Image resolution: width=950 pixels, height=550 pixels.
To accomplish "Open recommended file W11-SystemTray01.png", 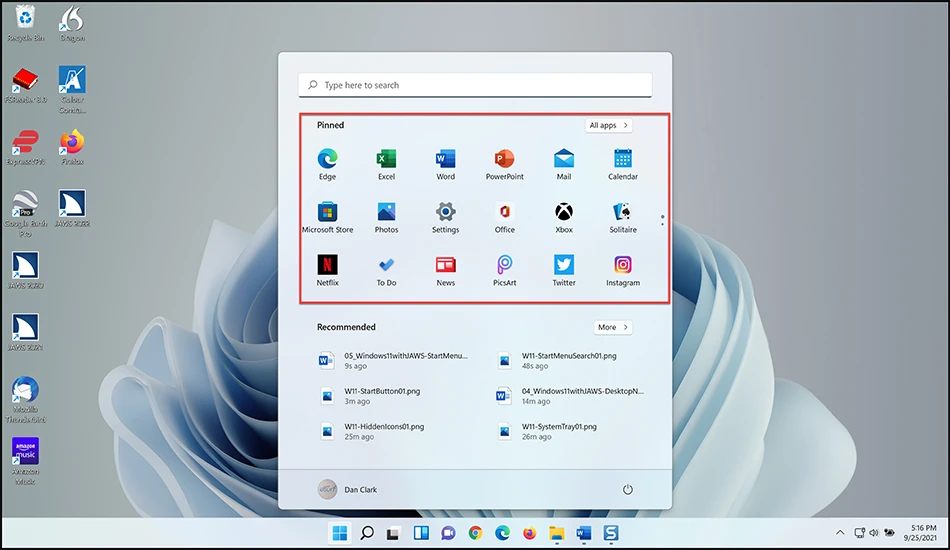I will pyautogui.click(x=548, y=431).
